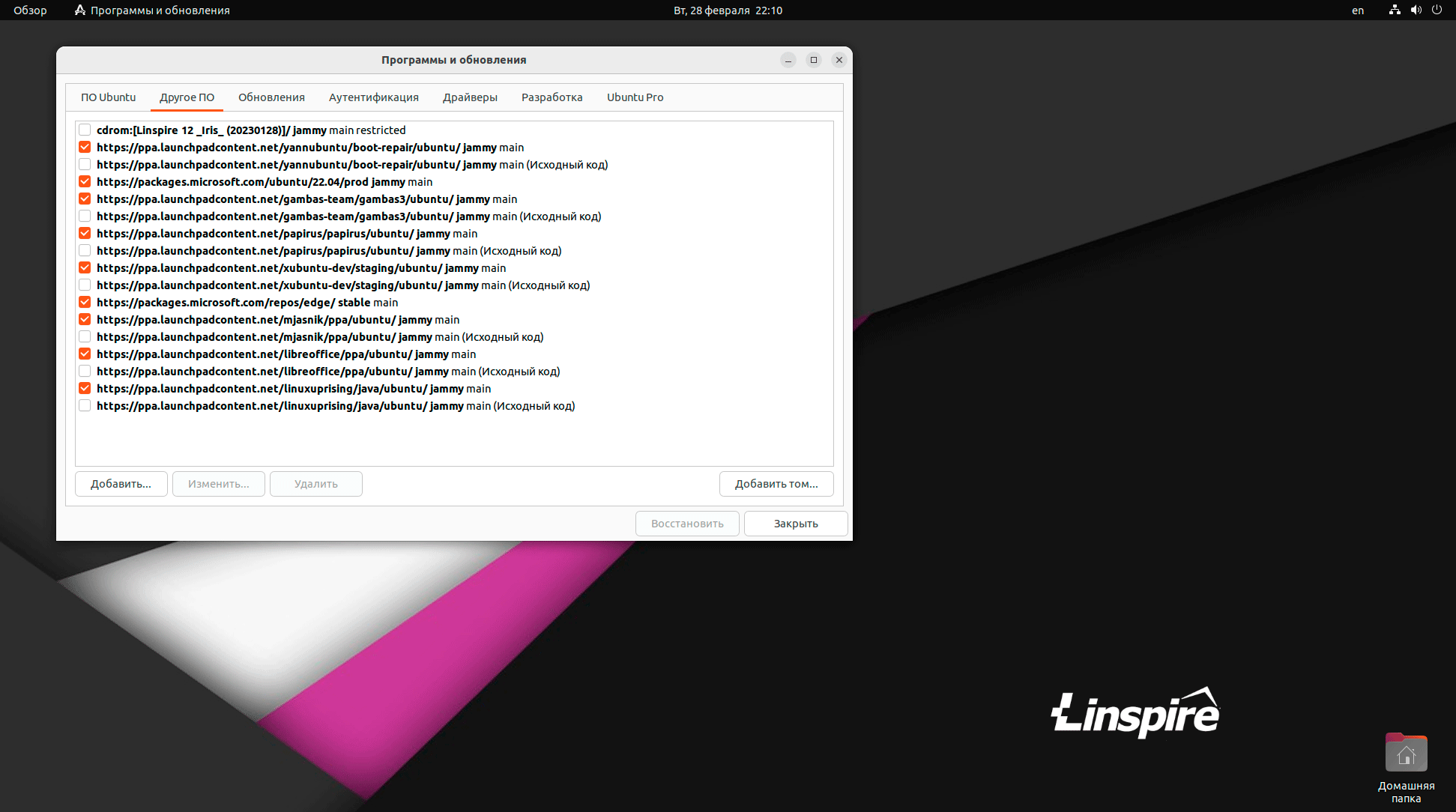The height and width of the screenshot is (812, 1456).
Task: Uncheck the papirus ppa jammy main repository
Action: (x=85, y=234)
